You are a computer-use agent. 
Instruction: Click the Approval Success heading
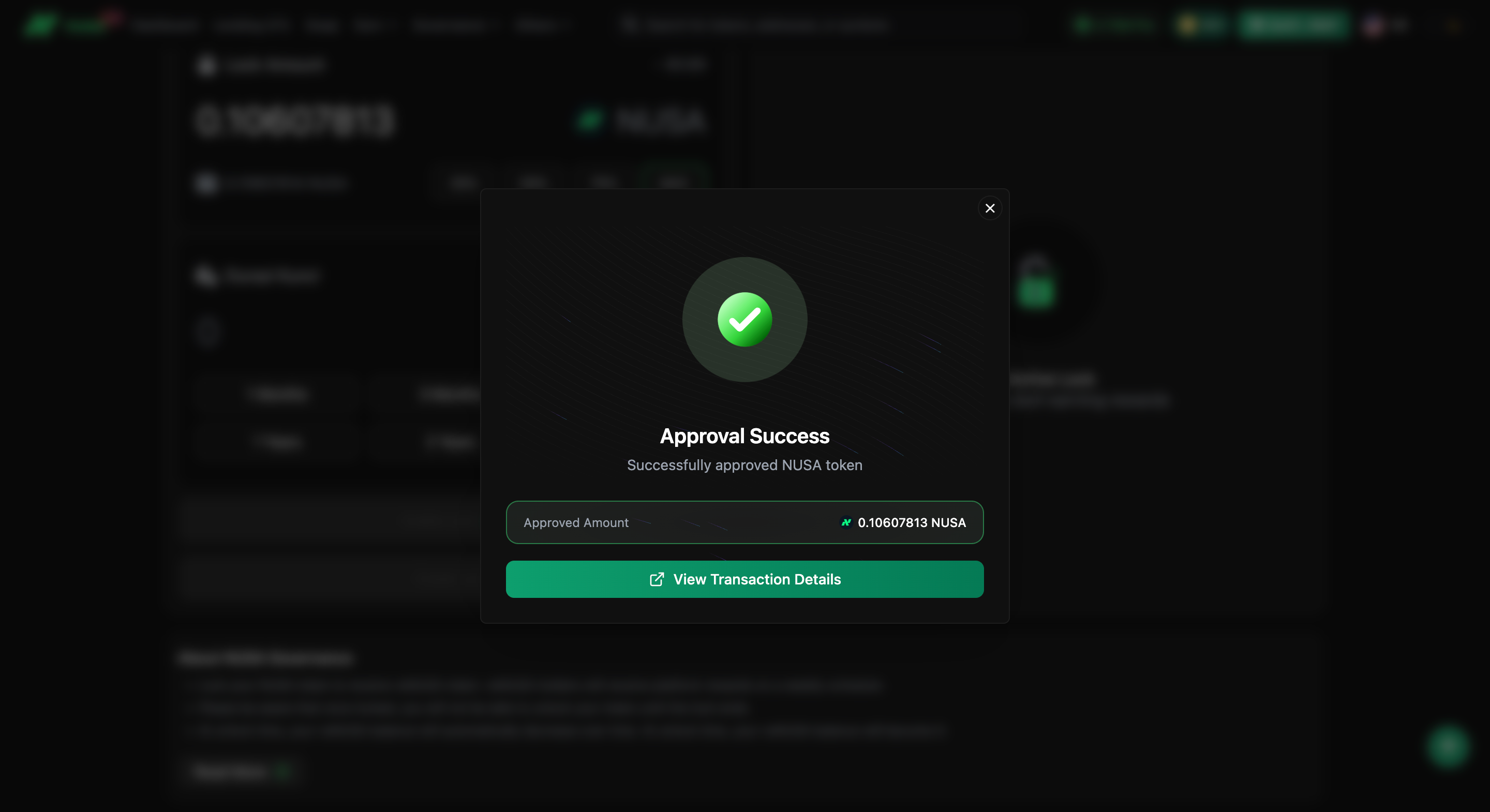[744, 436]
